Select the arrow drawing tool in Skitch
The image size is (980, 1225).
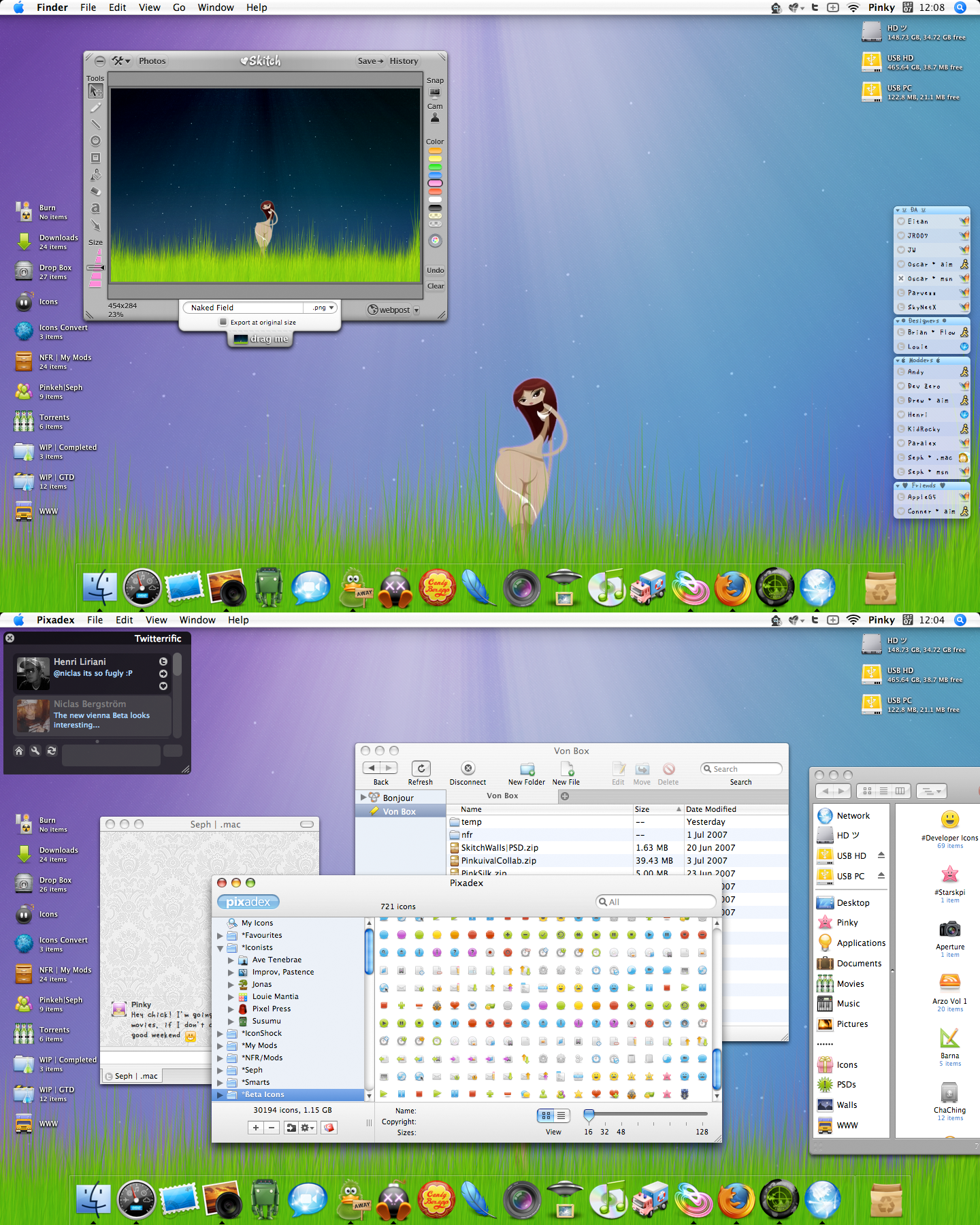coord(95,225)
